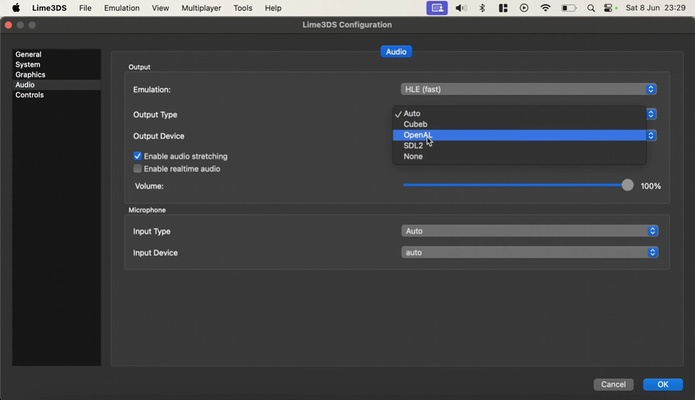Click the Volume slider handle

[627, 185]
